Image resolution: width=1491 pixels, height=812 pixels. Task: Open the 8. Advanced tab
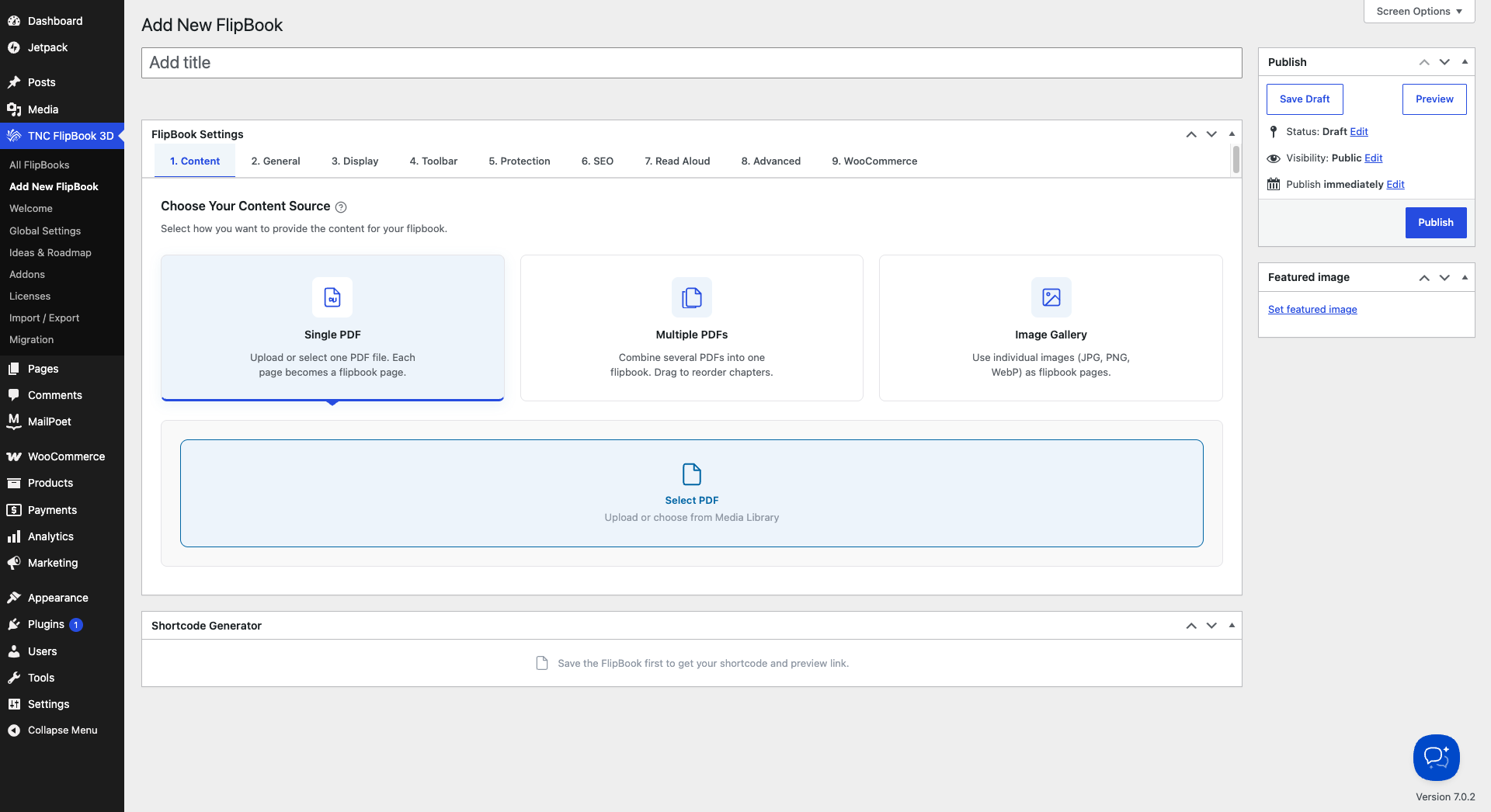(x=771, y=161)
